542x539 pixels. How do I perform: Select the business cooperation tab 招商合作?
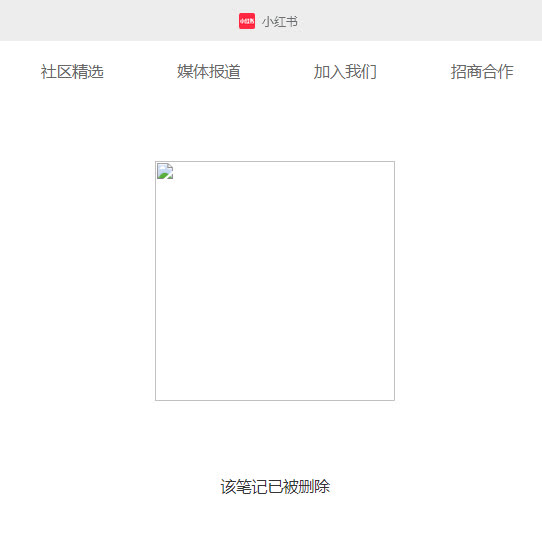tap(482, 72)
